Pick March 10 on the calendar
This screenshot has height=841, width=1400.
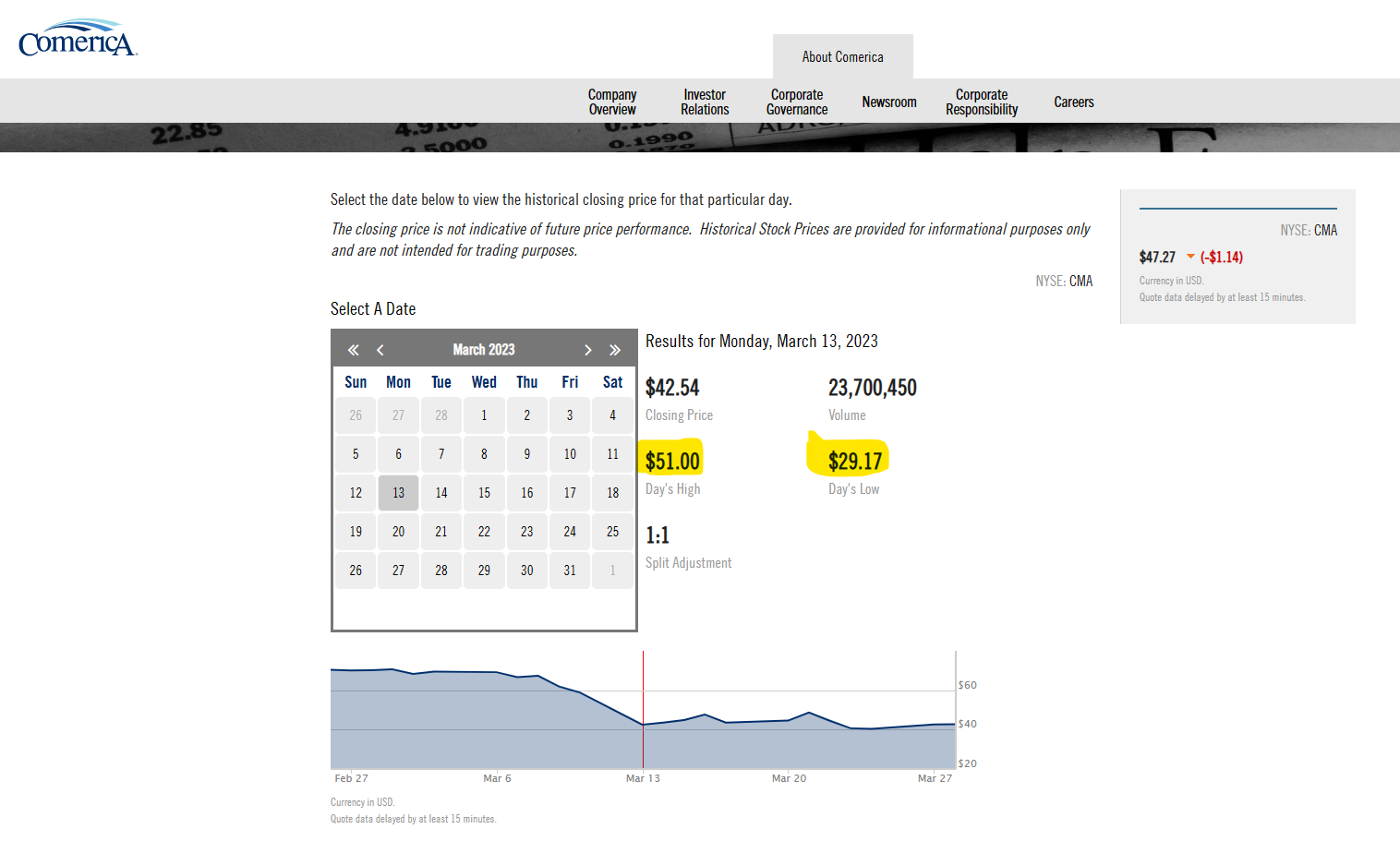pyautogui.click(x=570, y=454)
